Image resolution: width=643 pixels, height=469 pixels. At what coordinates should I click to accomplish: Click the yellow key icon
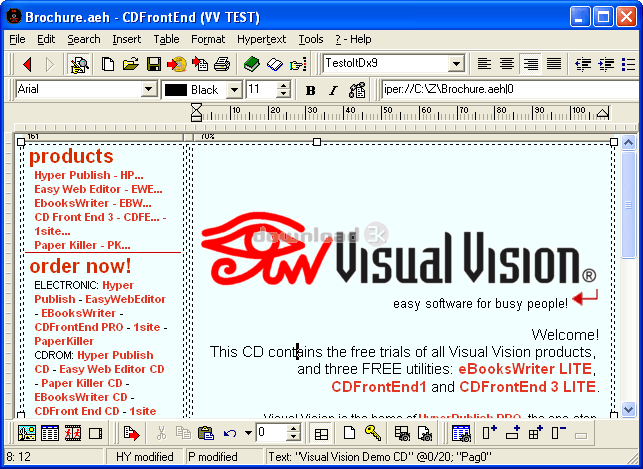[373, 433]
